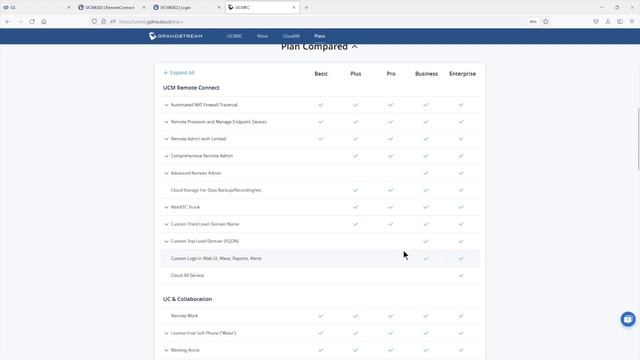Click the shield icon in the address bar
640x360 pixels.
point(94,22)
